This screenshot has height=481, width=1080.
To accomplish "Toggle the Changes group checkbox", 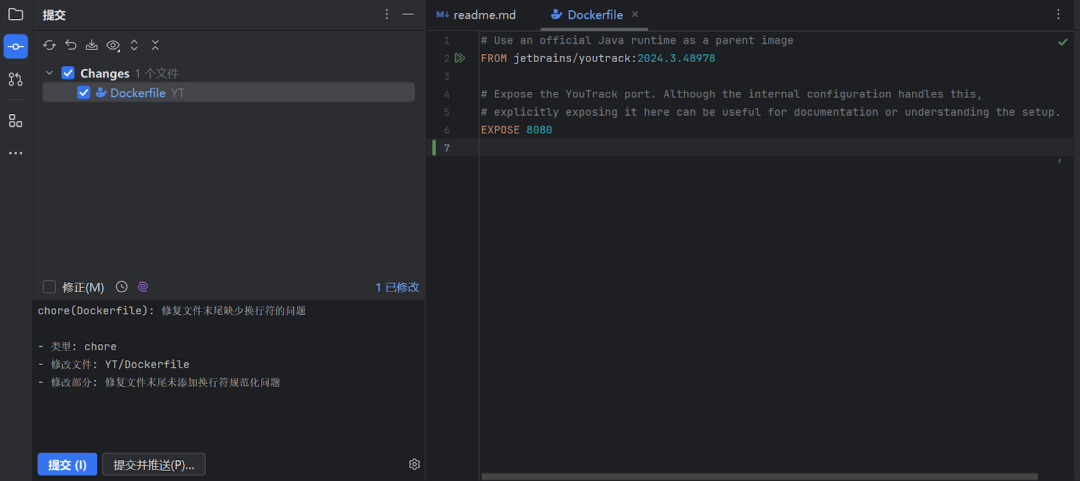I will coord(68,73).
